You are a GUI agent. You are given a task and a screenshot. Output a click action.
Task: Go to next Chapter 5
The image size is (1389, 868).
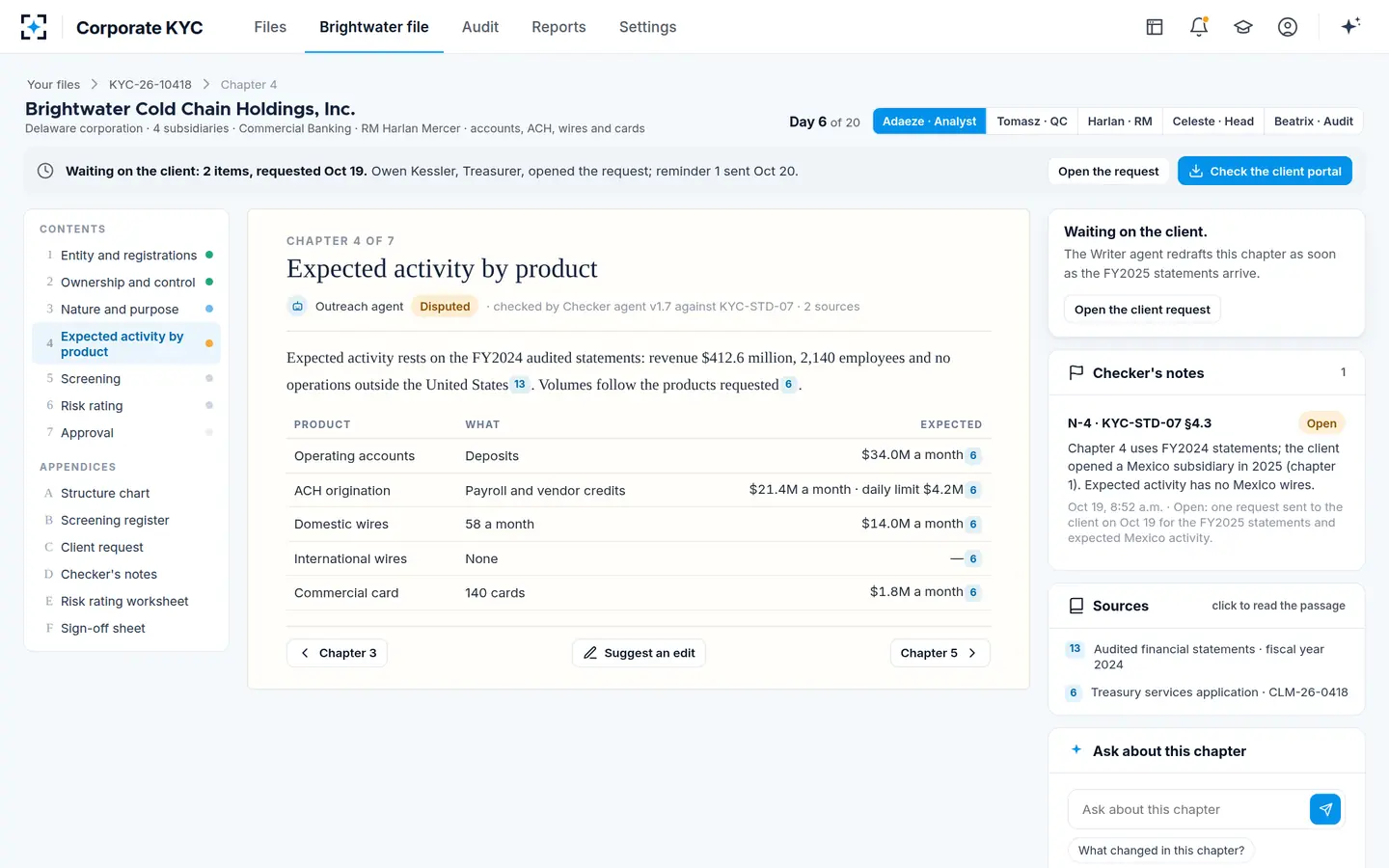click(940, 653)
